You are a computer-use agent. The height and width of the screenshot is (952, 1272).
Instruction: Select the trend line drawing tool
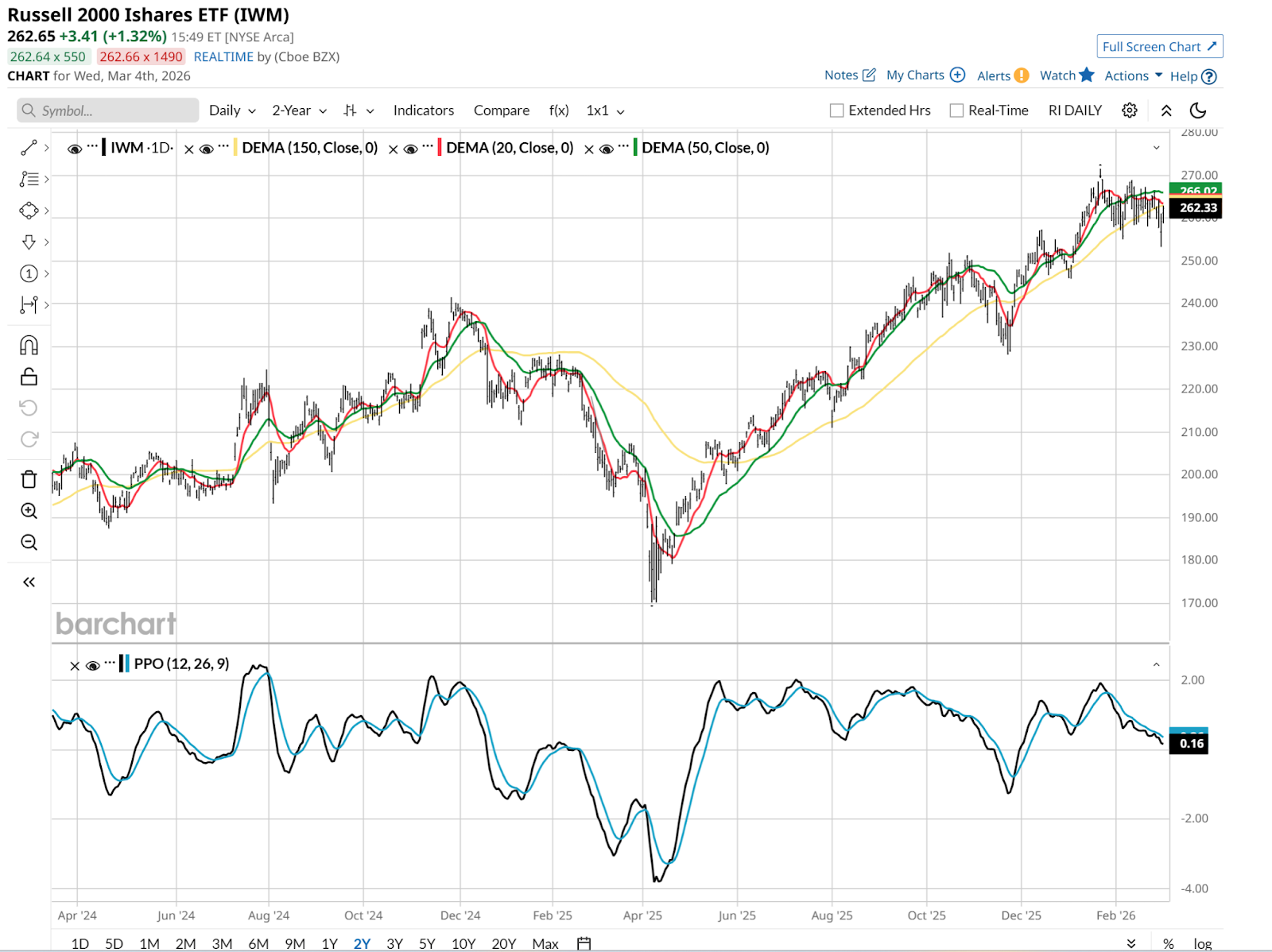[x=29, y=148]
